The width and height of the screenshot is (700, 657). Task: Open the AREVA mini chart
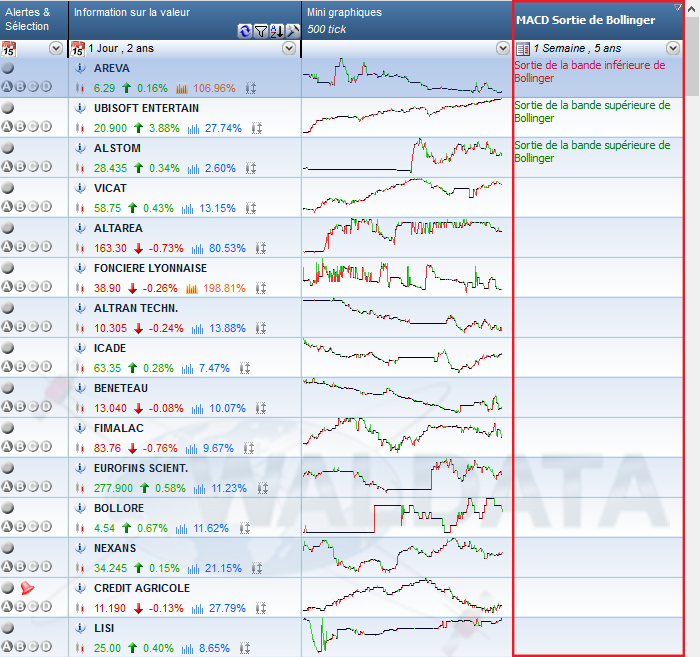(403, 77)
